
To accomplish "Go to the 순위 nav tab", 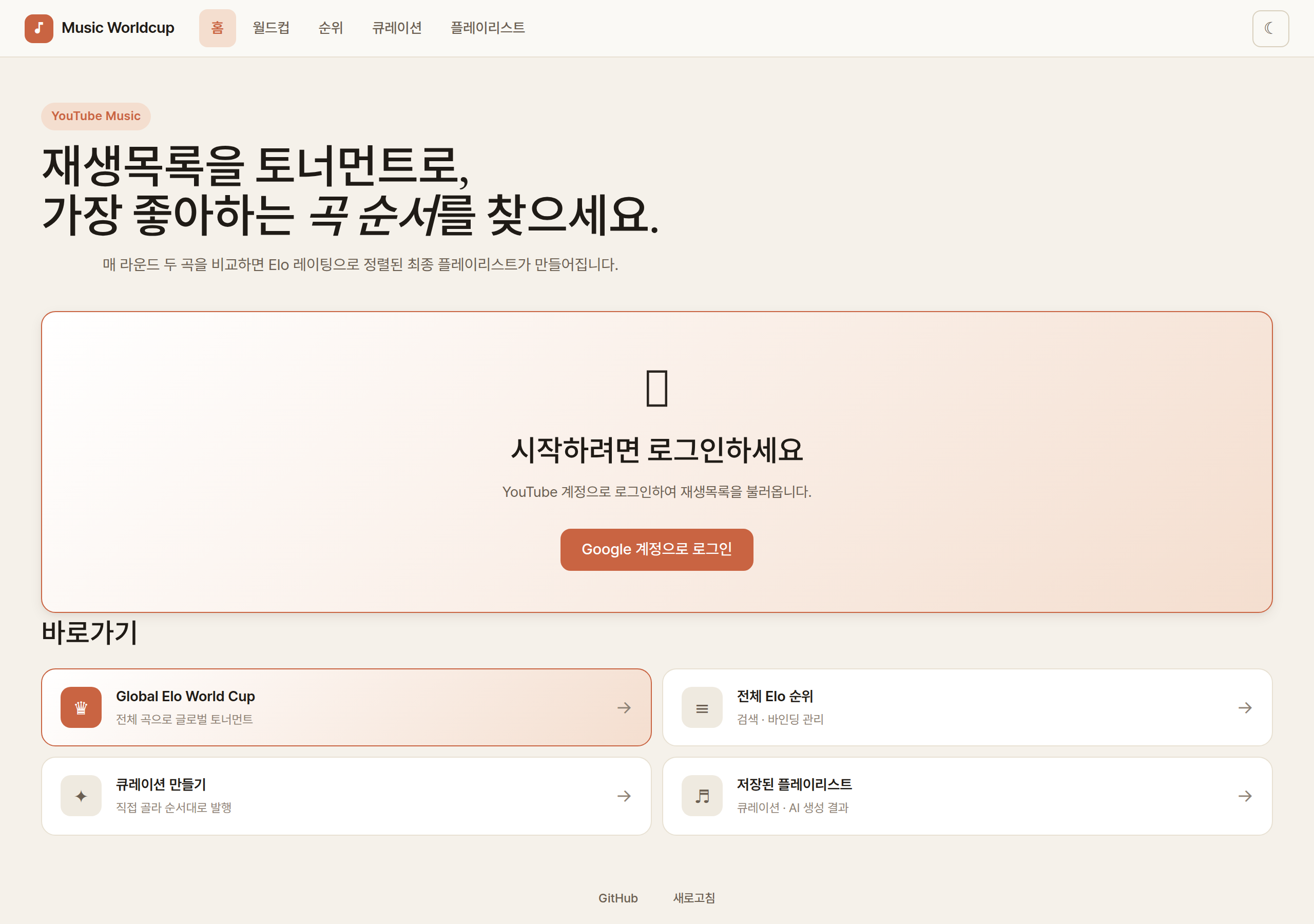I will pos(331,28).
